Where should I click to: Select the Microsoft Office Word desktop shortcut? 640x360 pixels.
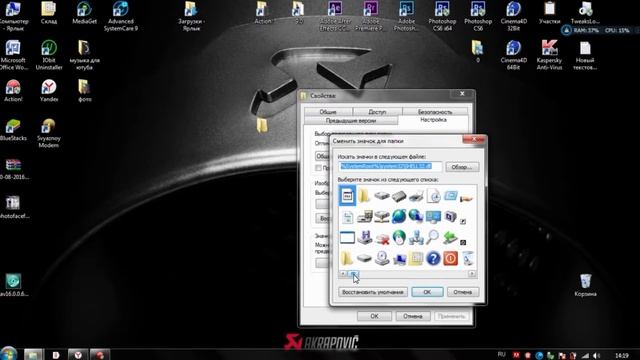[13, 56]
